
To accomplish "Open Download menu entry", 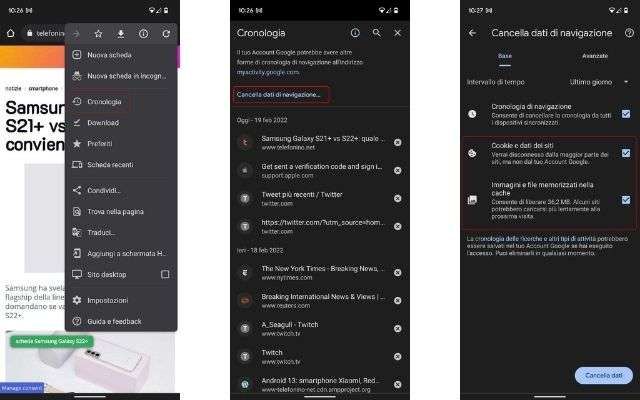I will click(121, 122).
